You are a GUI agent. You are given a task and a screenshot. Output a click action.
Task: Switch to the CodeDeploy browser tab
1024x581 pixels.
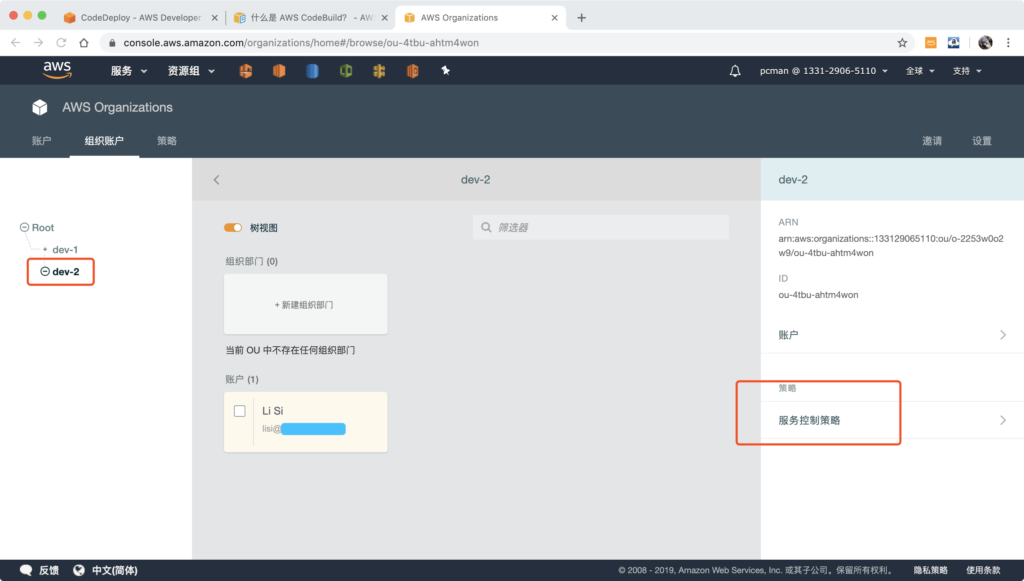[140, 18]
